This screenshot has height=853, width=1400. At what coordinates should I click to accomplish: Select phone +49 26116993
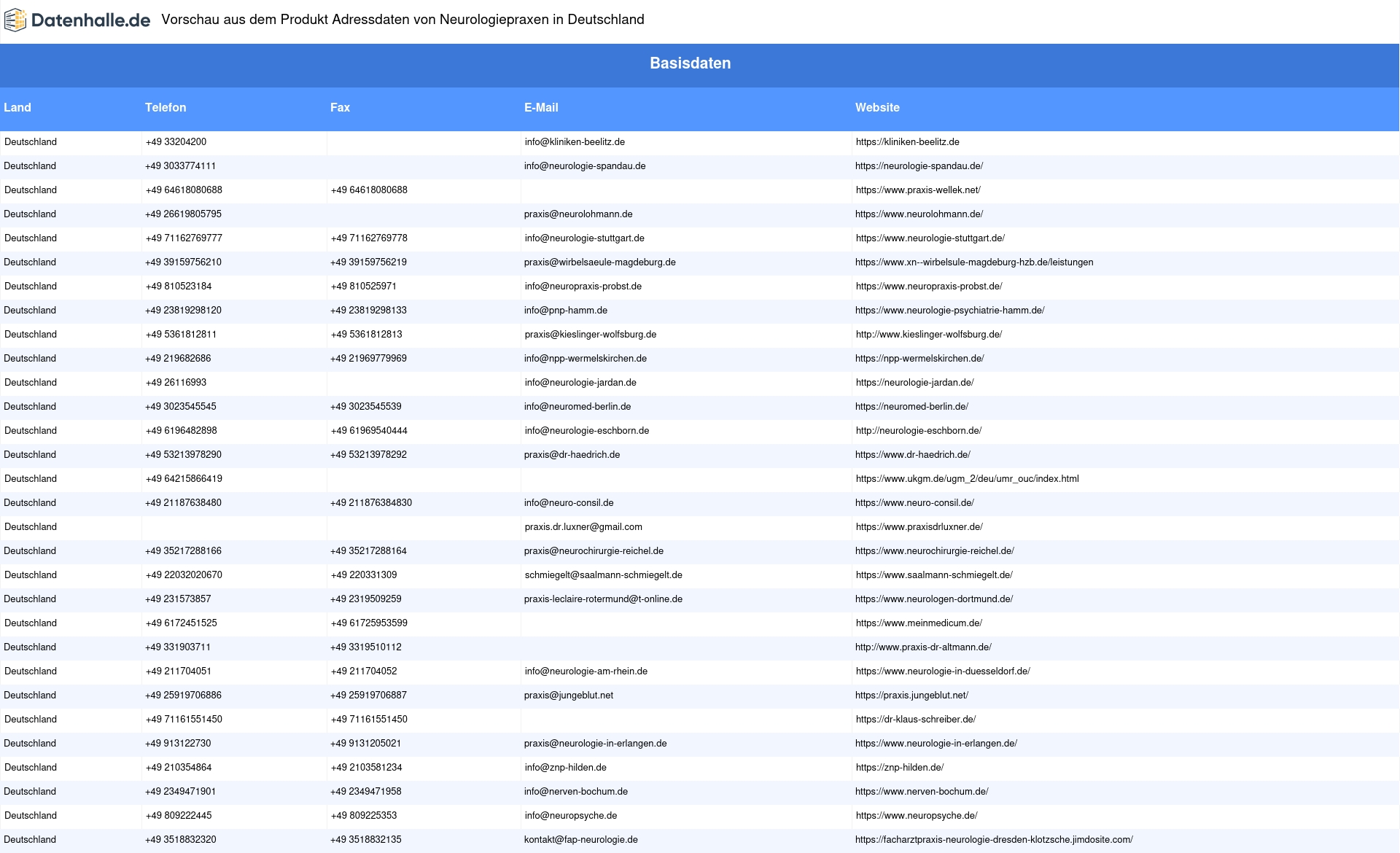tap(176, 383)
